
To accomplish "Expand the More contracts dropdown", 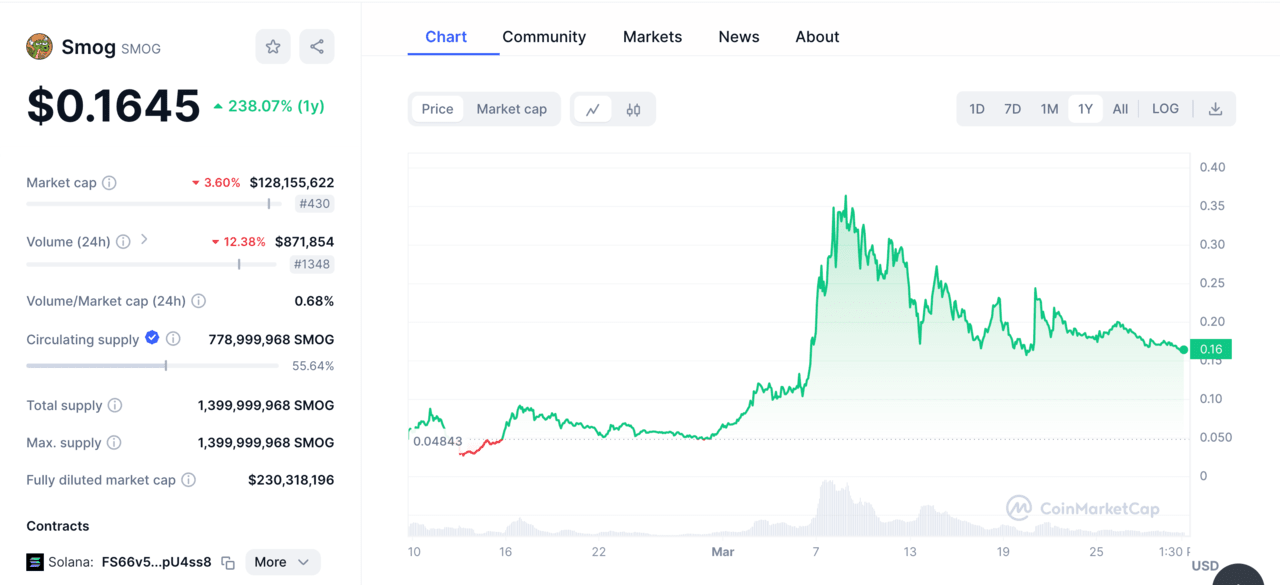I will point(283,562).
